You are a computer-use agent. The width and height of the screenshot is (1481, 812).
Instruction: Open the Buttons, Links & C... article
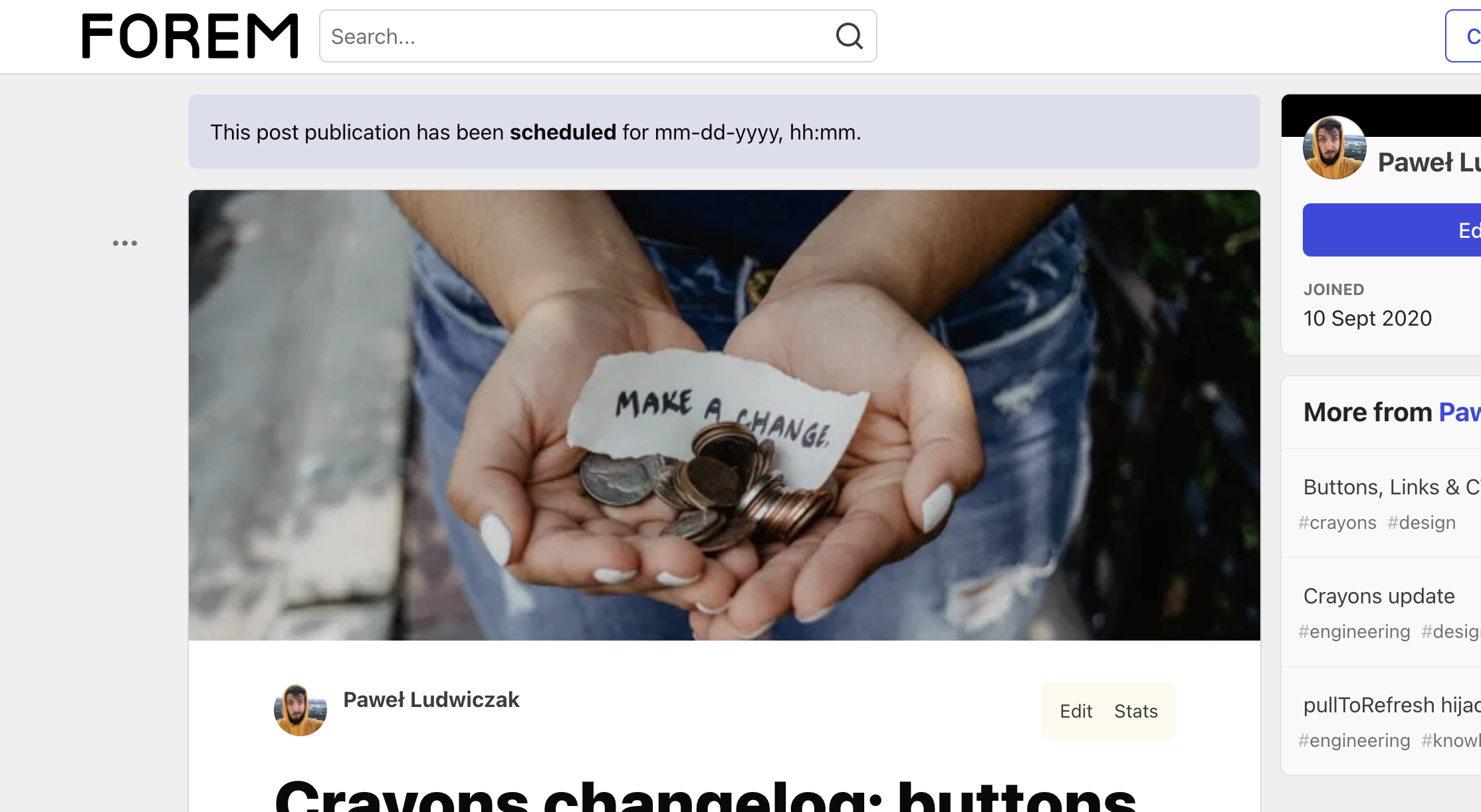pos(1392,487)
